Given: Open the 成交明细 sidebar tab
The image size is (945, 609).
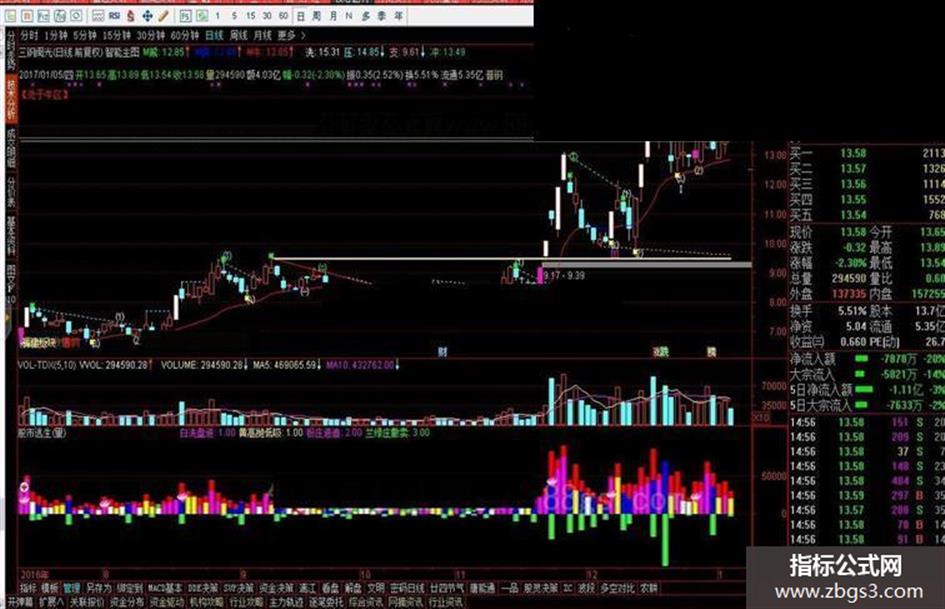Looking at the screenshot, I should pyautogui.click(x=11, y=148).
